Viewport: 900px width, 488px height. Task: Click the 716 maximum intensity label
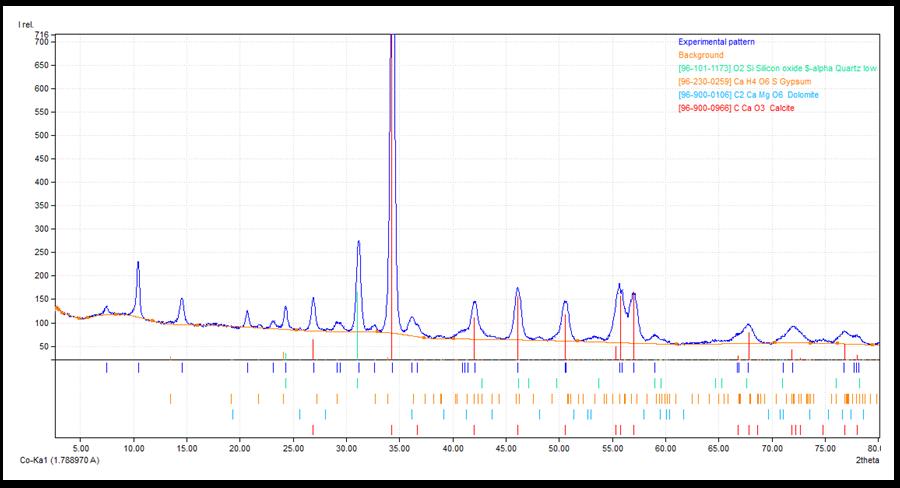(x=41, y=35)
